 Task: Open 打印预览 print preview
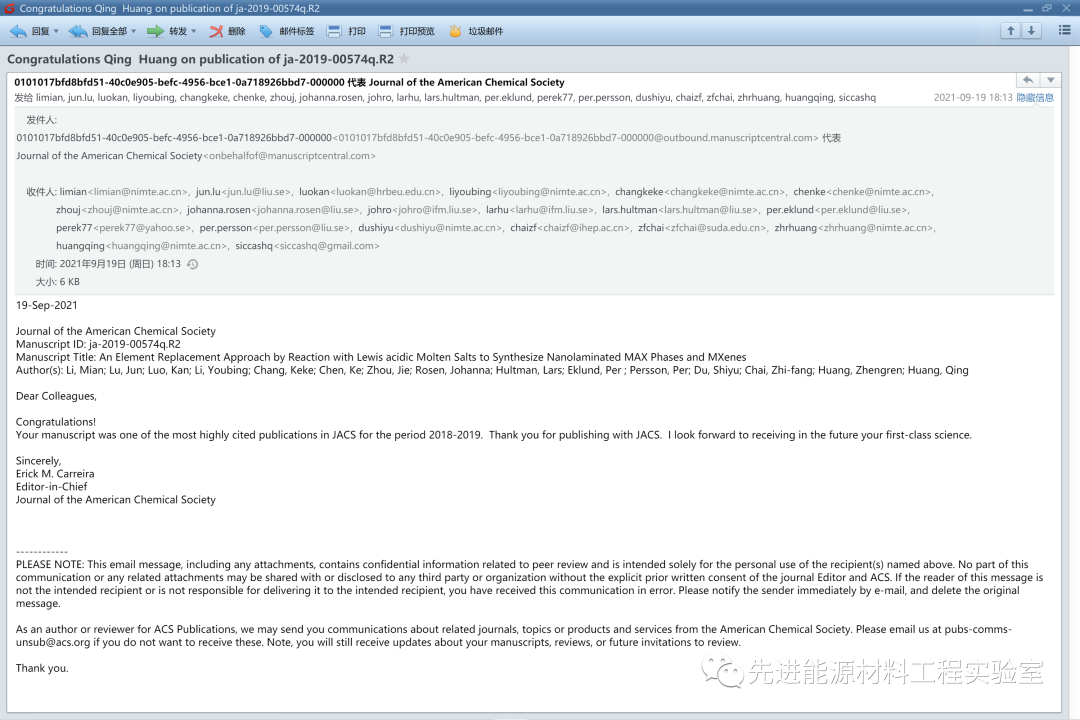(406, 31)
